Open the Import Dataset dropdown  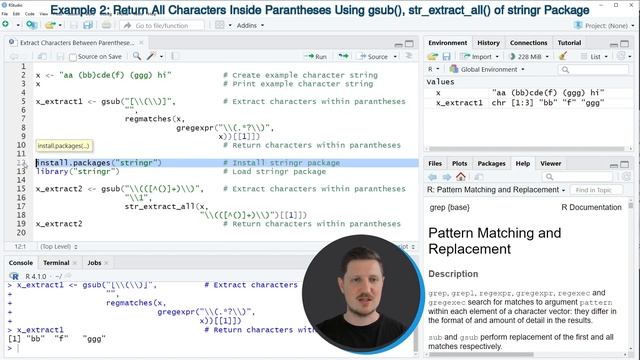tap(479, 56)
